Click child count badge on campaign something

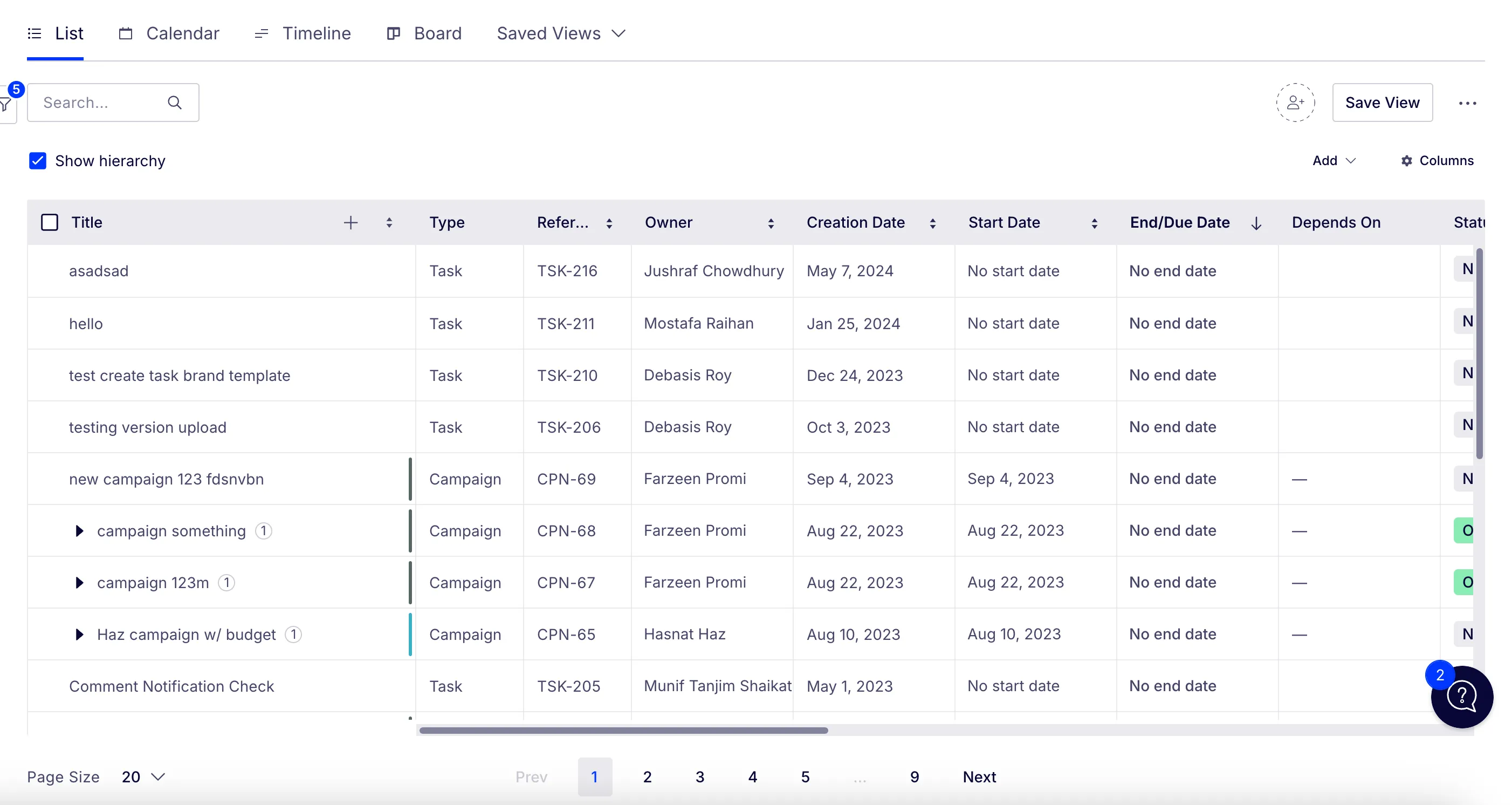pyautogui.click(x=264, y=531)
